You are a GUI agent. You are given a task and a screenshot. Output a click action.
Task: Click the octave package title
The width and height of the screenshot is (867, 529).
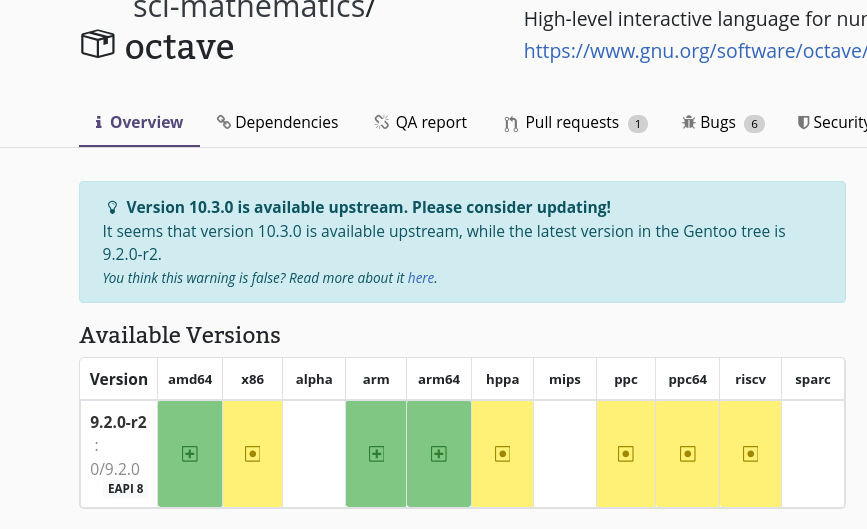point(179,47)
